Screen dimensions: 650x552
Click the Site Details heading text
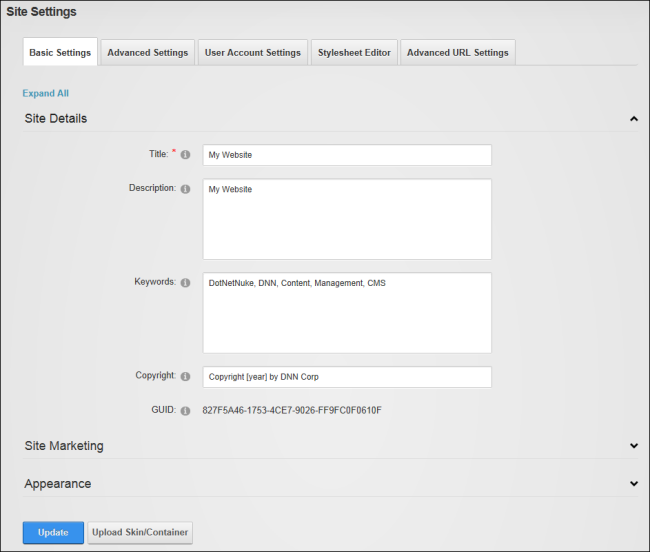[x=56, y=119]
